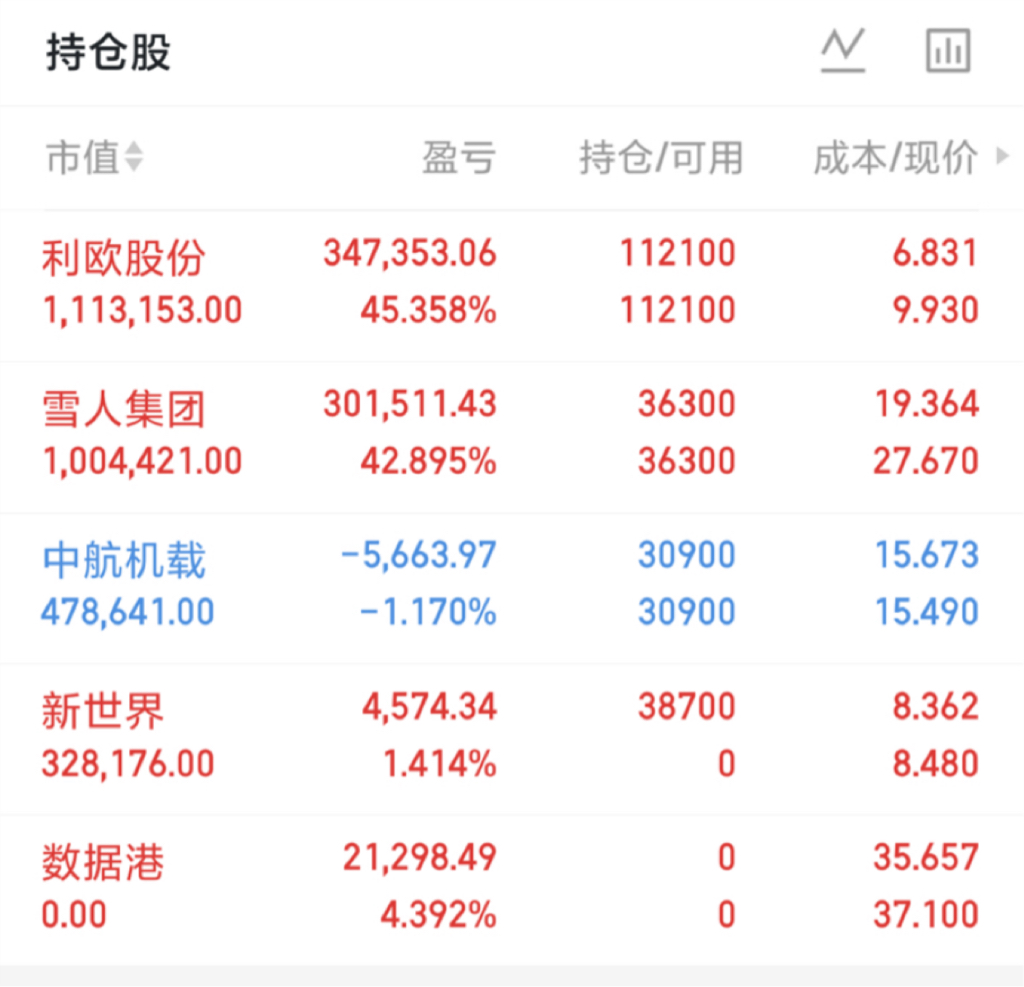The height and width of the screenshot is (987, 1024).
Task: Click the 市值 column header
Action: click(82, 158)
